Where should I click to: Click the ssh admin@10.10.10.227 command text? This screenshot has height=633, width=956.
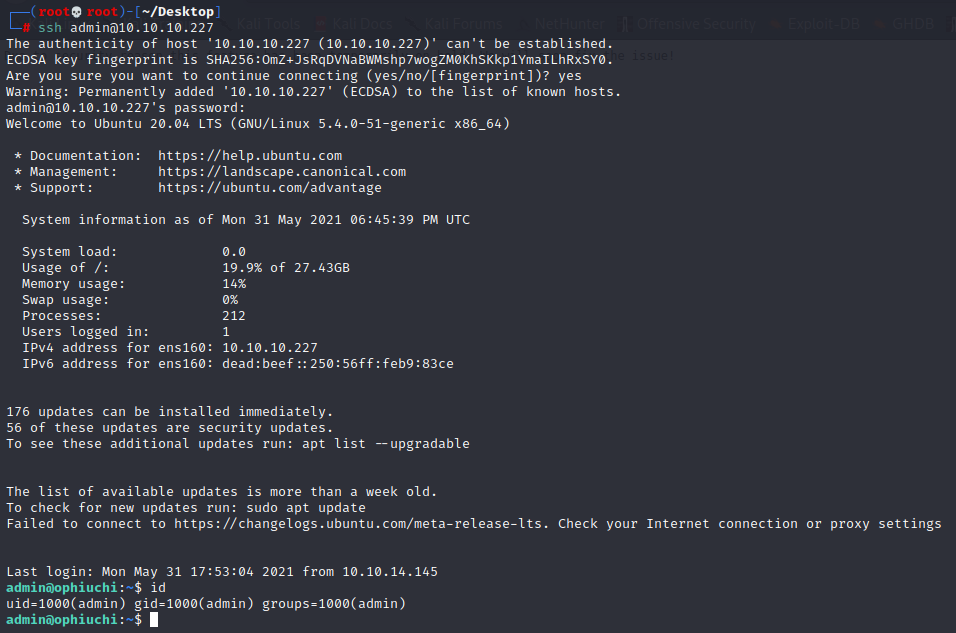coord(126,27)
